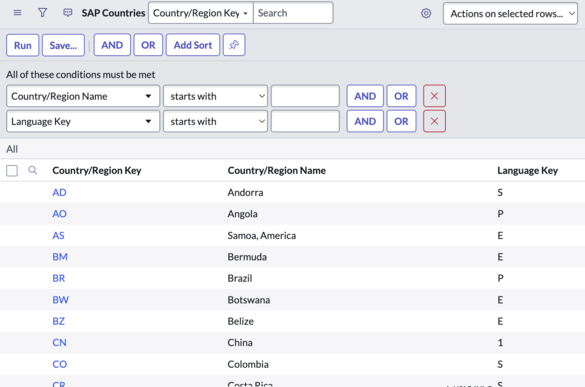Sort by Country/Region Key column header

(97, 171)
